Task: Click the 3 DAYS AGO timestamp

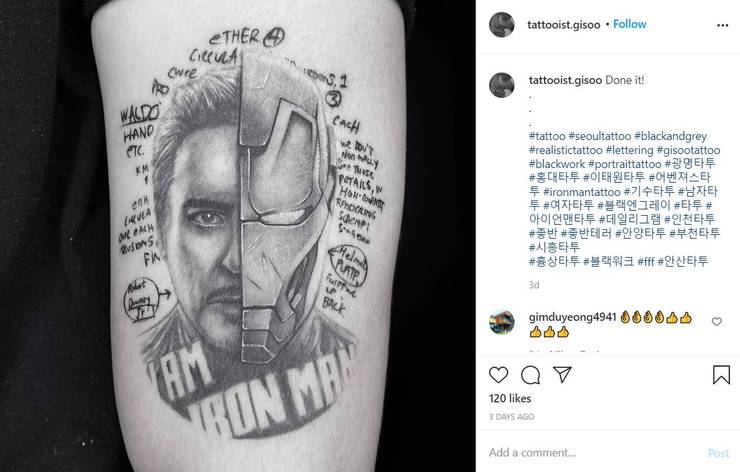Action: pyautogui.click(x=512, y=416)
